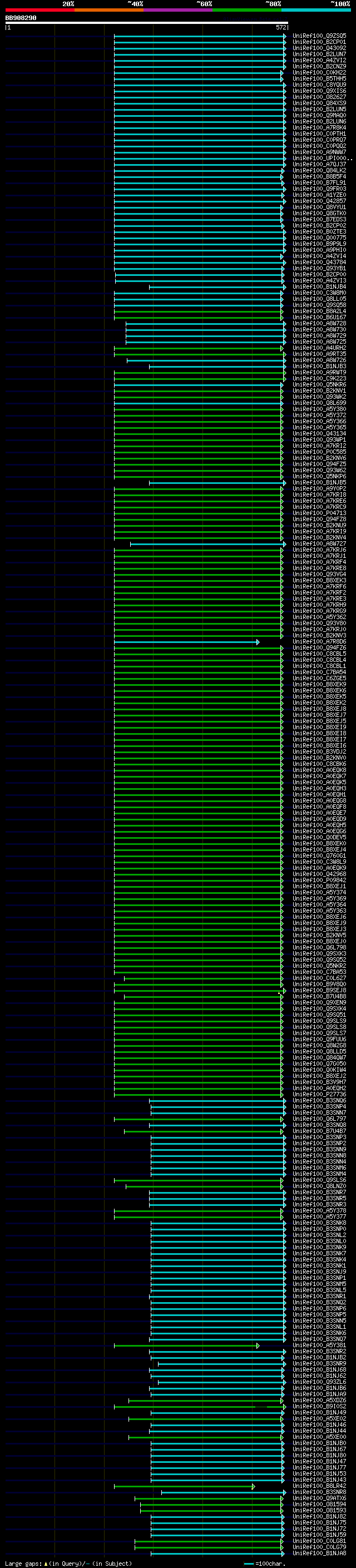Select hit label UniRef100_B3SNR8

(319, 1492)
